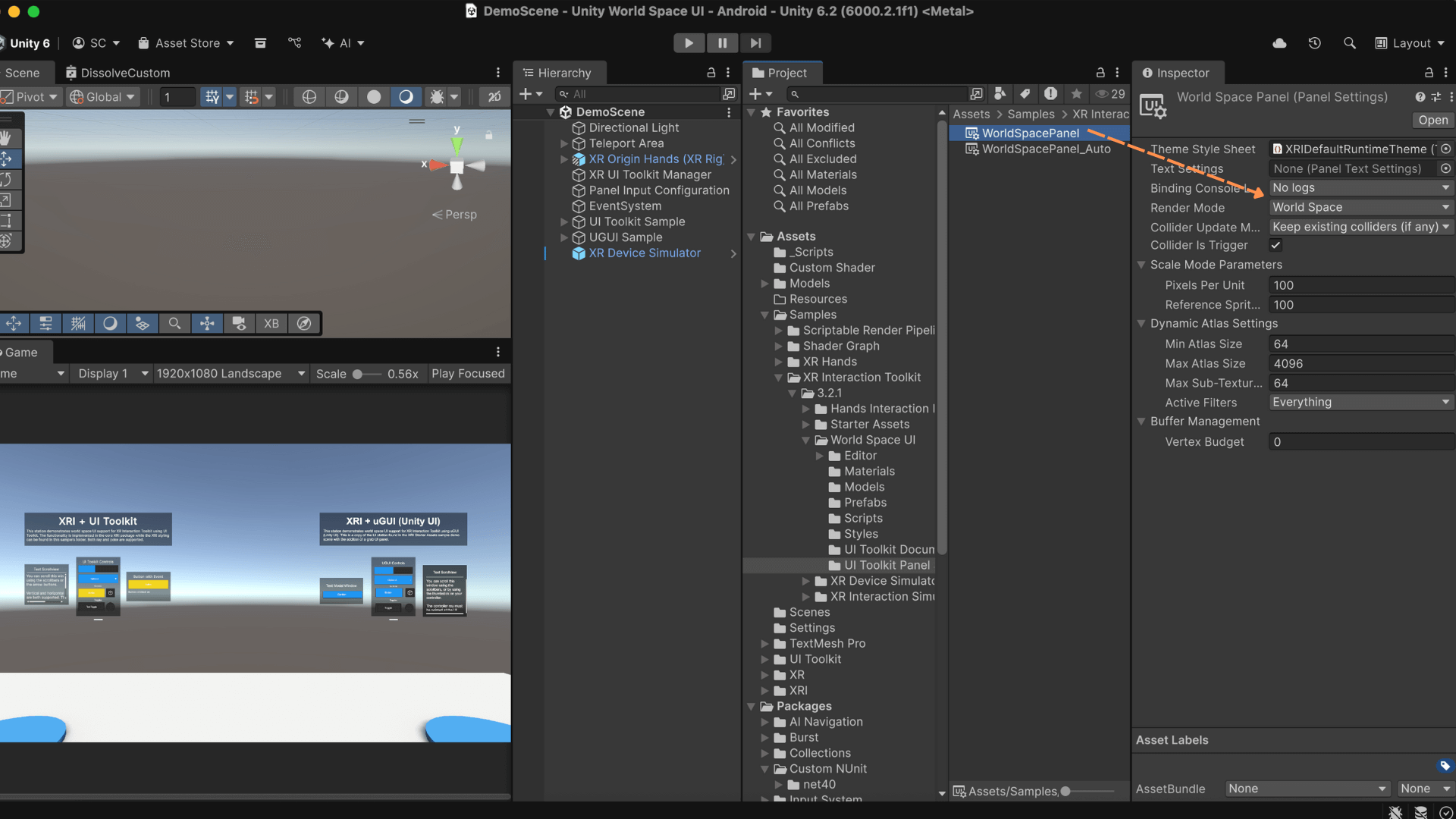Open the Binding Console No logs dropdown

coord(1361,187)
